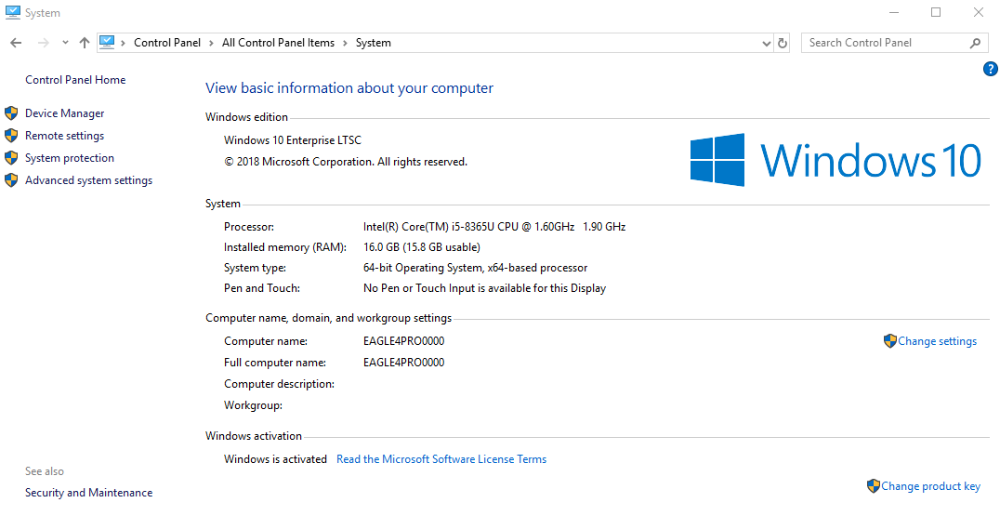
Task: Click the search magnifier icon
Action: coord(975,43)
